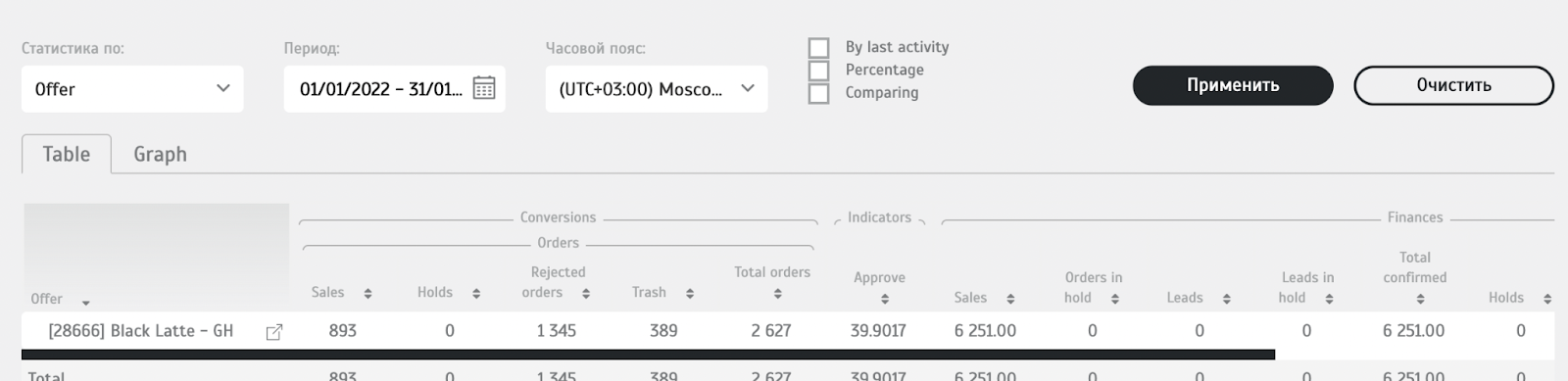Expand the Moscow timezone dropdown

(657, 89)
